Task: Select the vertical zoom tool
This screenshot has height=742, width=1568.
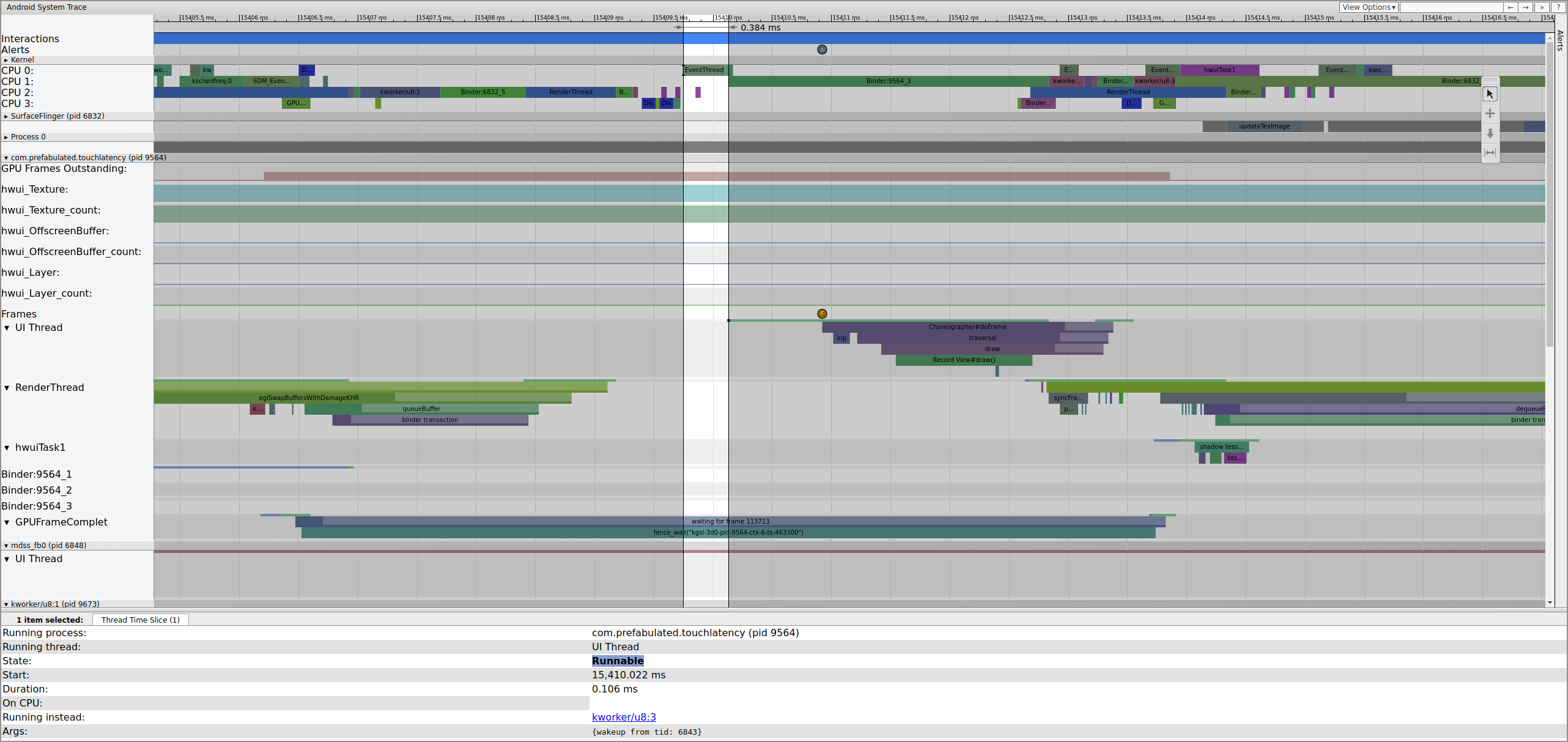Action: 1490,133
